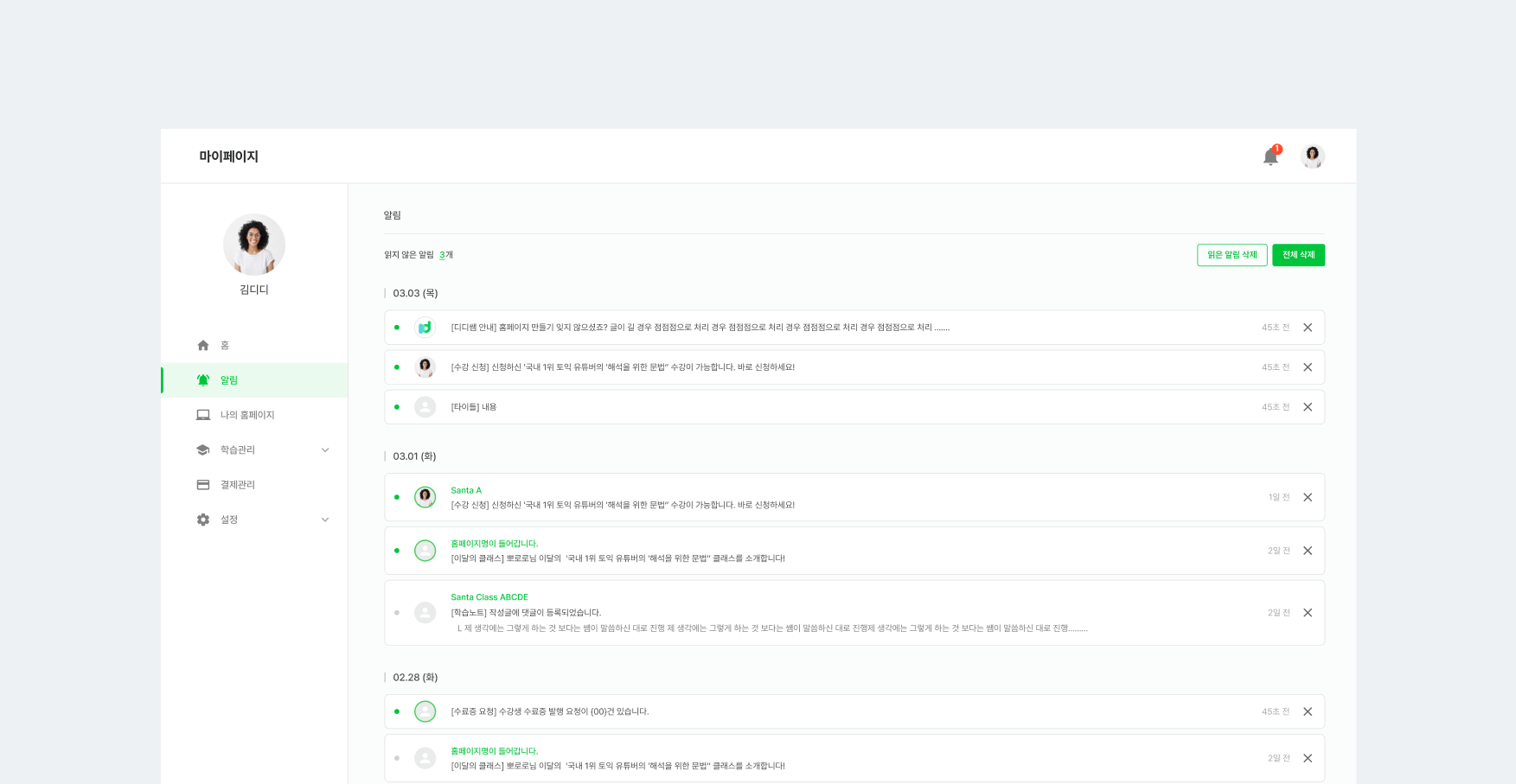The height and width of the screenshot is (784, 1516).
Task: Close the Santa A notification
Action: coord(1307,497)
